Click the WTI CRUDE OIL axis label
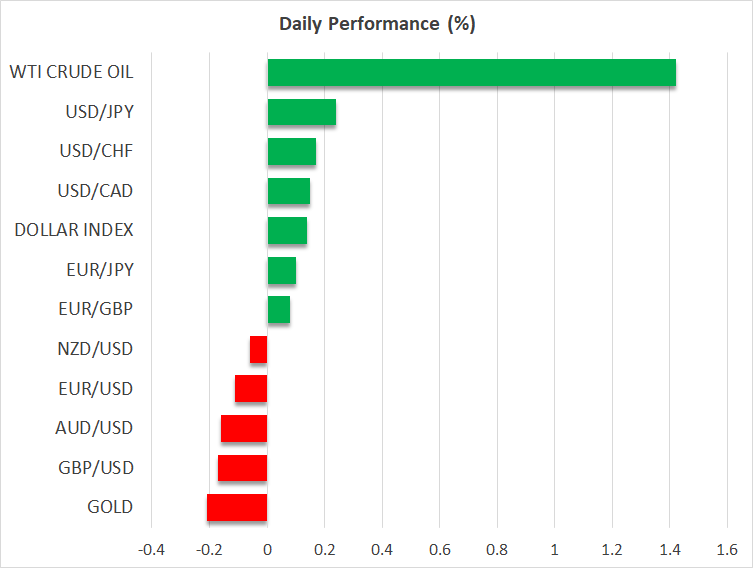This screenshot has width=753, height=568. (x=71, y=72)
